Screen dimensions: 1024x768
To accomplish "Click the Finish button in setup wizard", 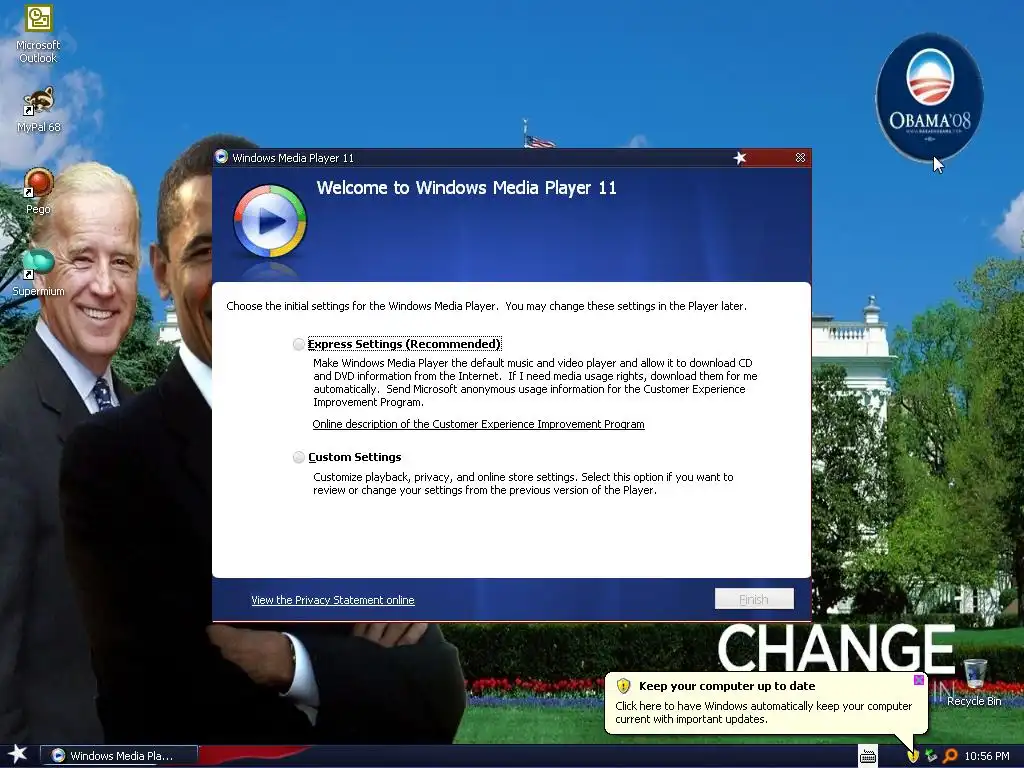I will (754, 599).
